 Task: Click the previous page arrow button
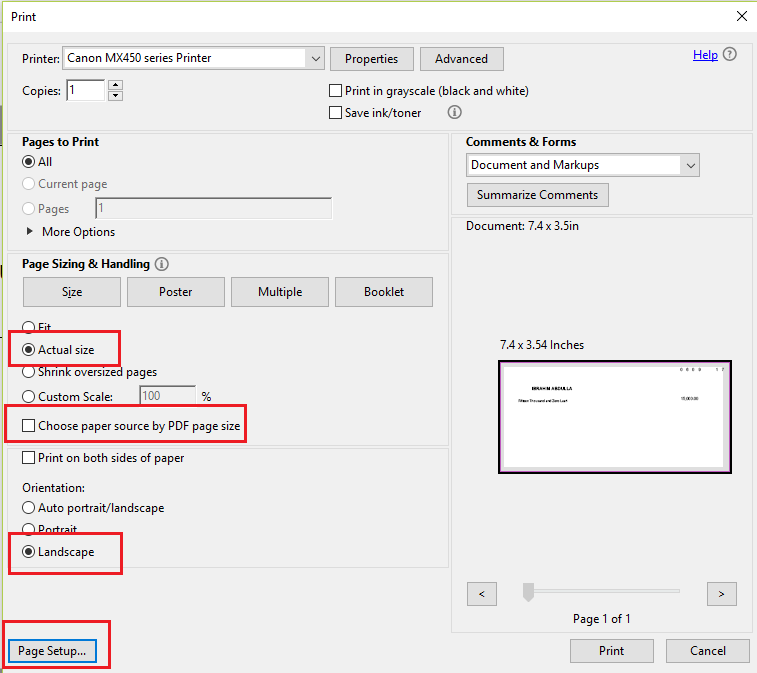click(482, 594)
